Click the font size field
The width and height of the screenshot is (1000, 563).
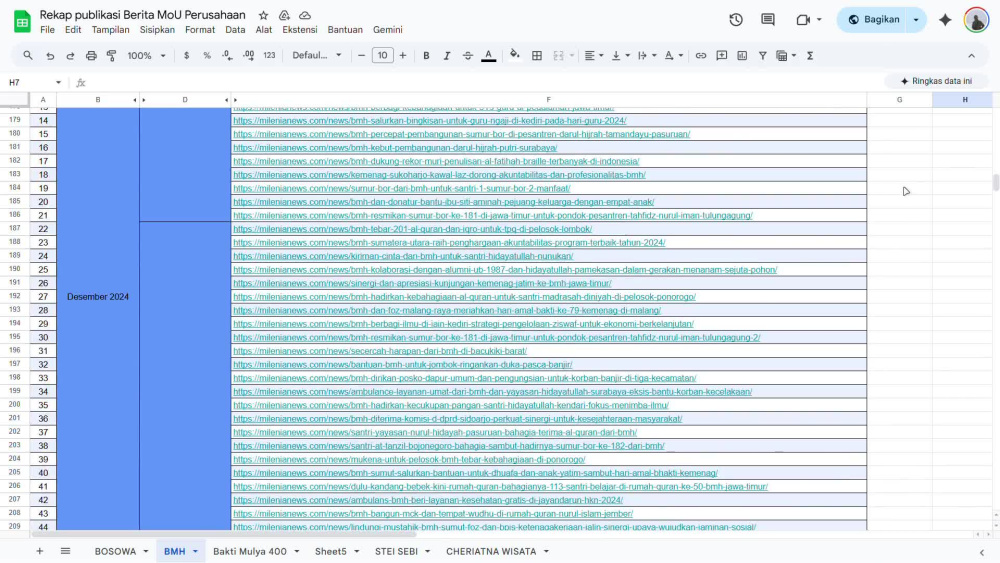[382, 55]
